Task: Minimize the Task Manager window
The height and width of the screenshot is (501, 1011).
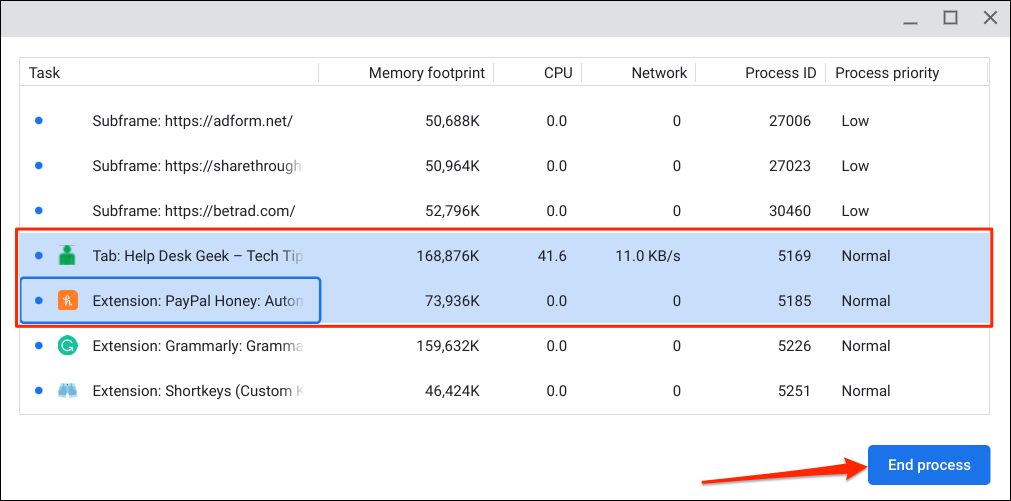Action: (x=910, y=18)
